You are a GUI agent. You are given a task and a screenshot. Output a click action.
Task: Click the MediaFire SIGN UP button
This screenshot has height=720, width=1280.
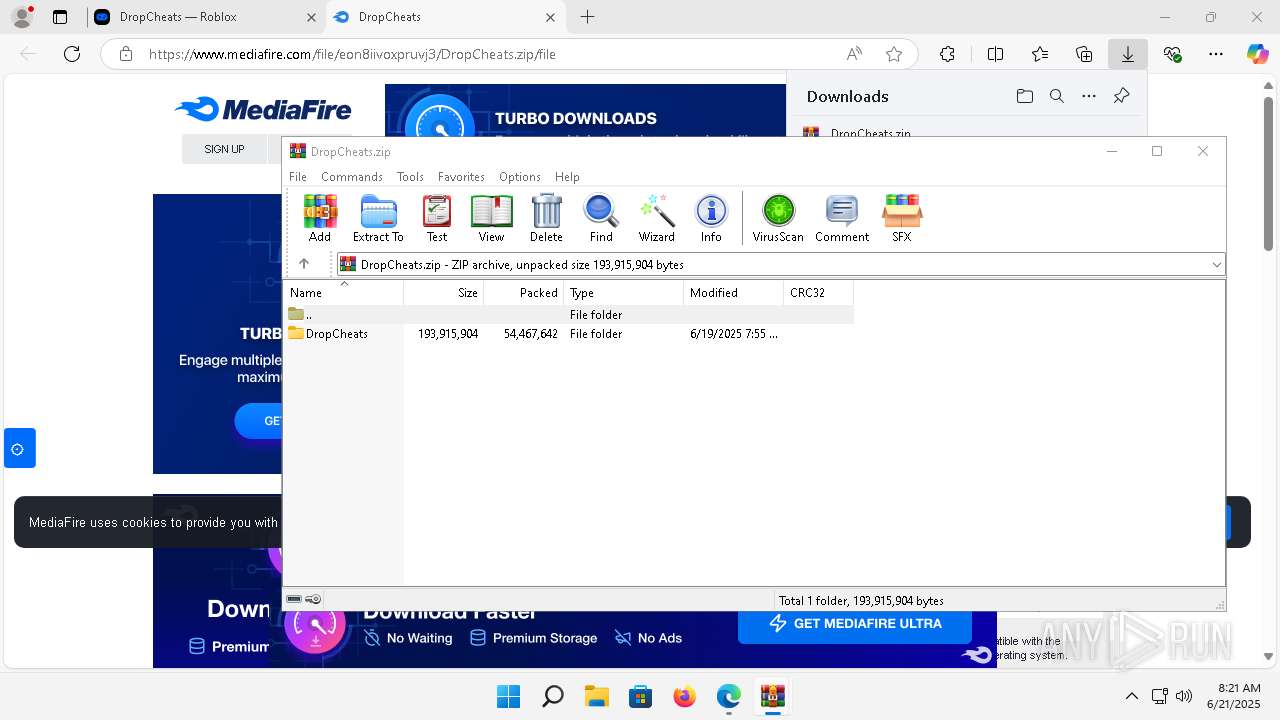[x=224, y=149]
